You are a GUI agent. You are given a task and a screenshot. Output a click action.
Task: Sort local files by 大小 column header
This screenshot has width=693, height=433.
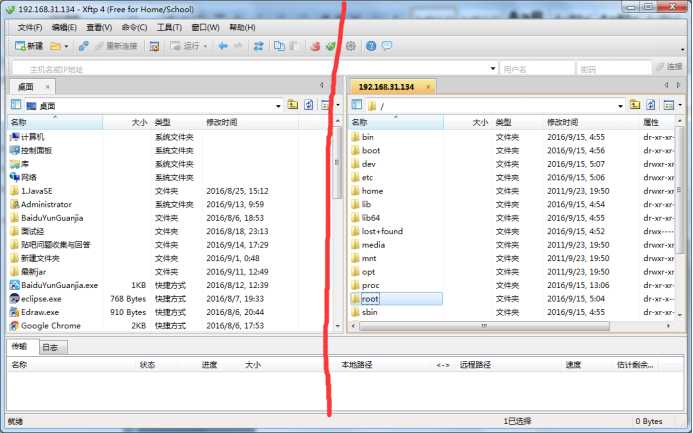pyautogui.click(x=127, y=122)
